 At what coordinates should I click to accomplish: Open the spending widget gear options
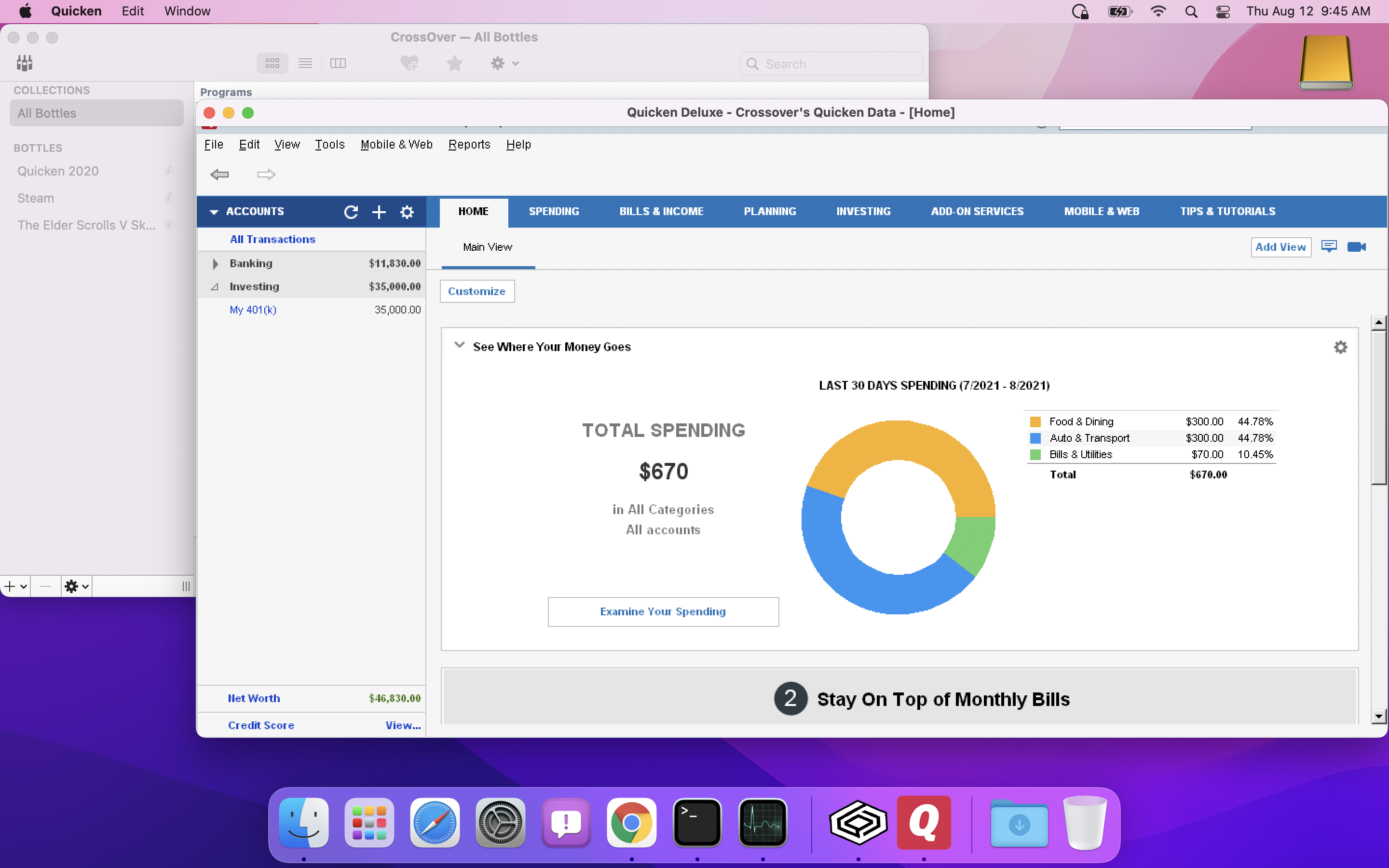tap(1340, 347)
